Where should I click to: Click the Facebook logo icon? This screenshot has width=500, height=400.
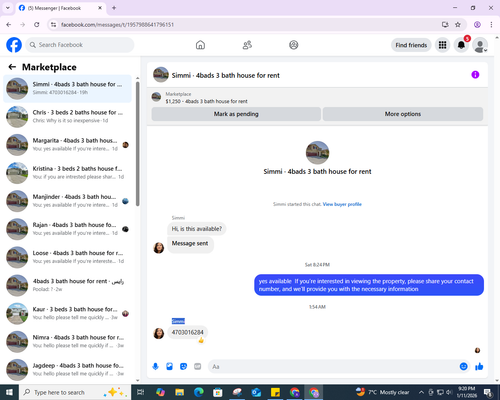click(14, 45)
